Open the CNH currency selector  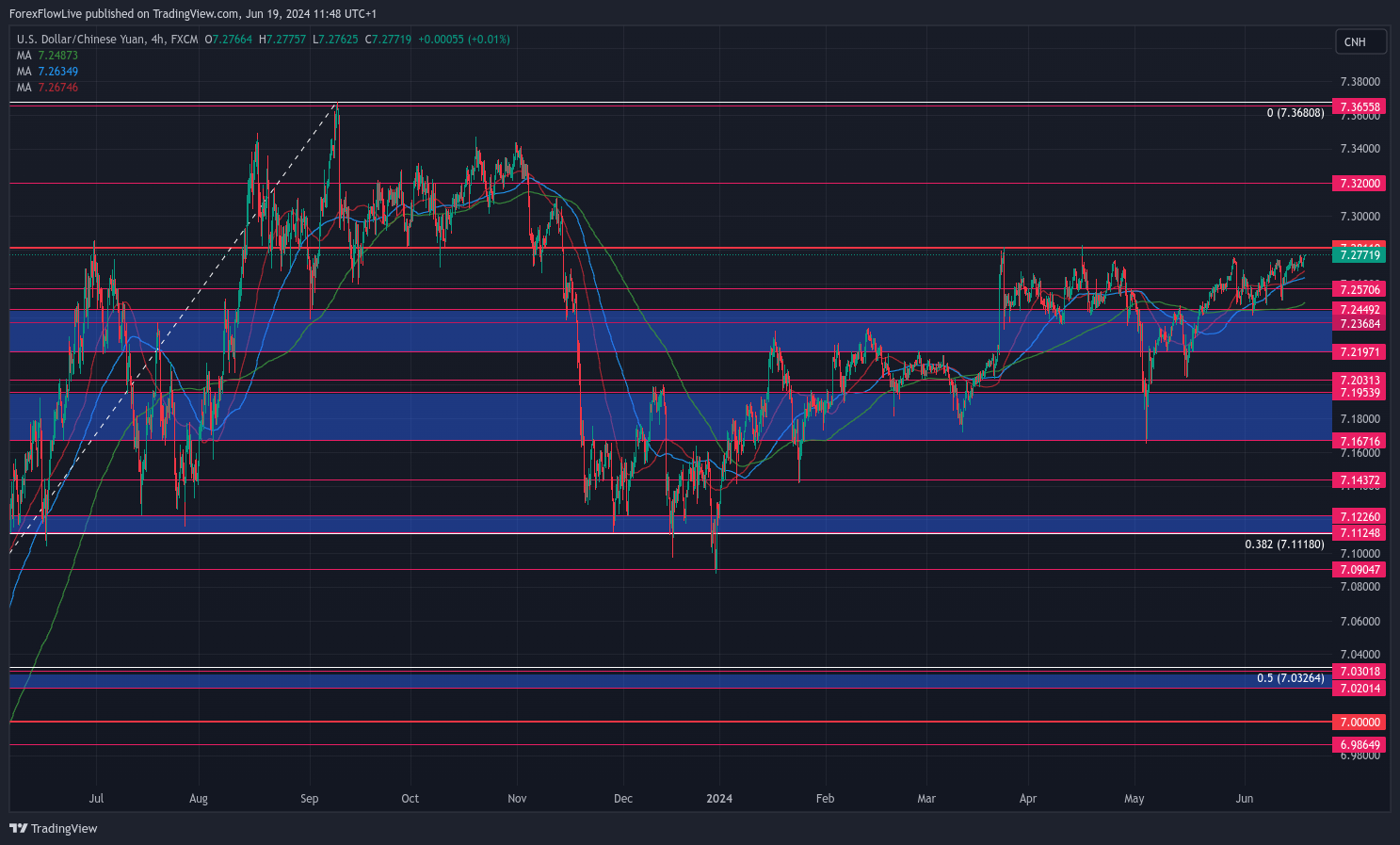tap(1360, 41)
